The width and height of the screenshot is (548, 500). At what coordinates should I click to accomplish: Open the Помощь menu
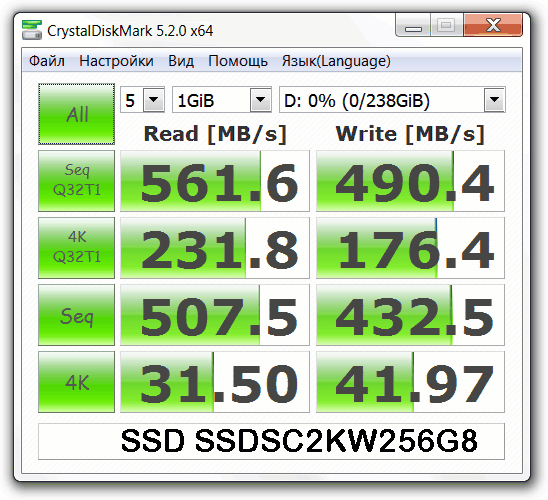coord(238,61)
